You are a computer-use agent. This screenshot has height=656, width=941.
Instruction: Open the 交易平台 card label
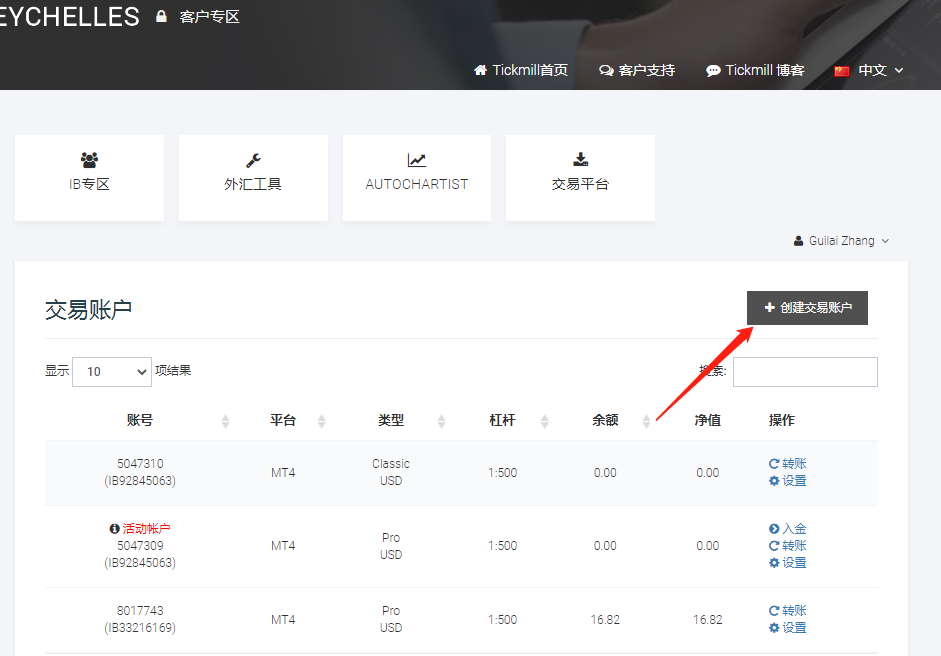580,184
